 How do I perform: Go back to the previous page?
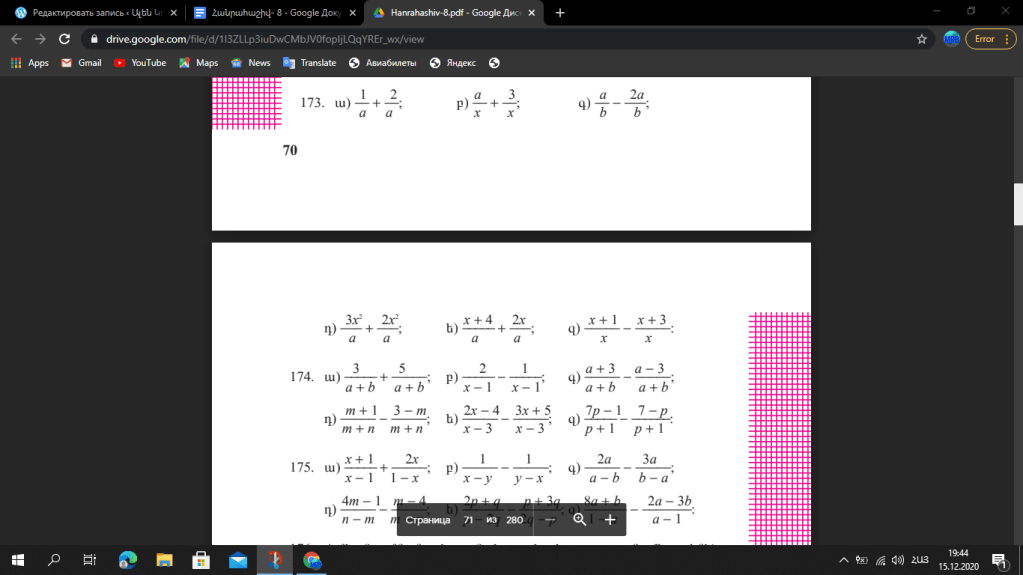click(15, 39)
